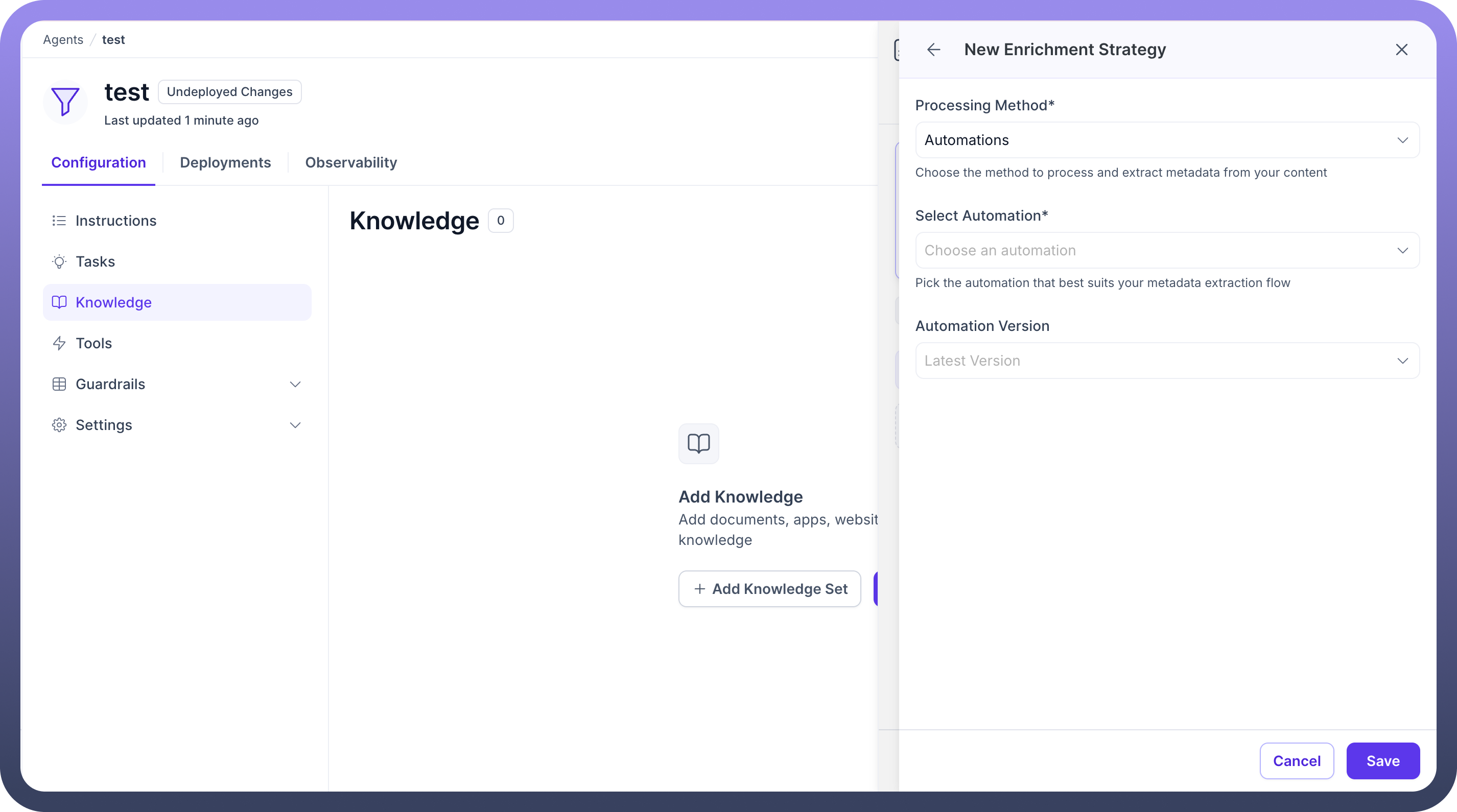Close the New Enrichment Strategy panel
Viewport: 1457px width, 812px height.
tap(1401, 50)
